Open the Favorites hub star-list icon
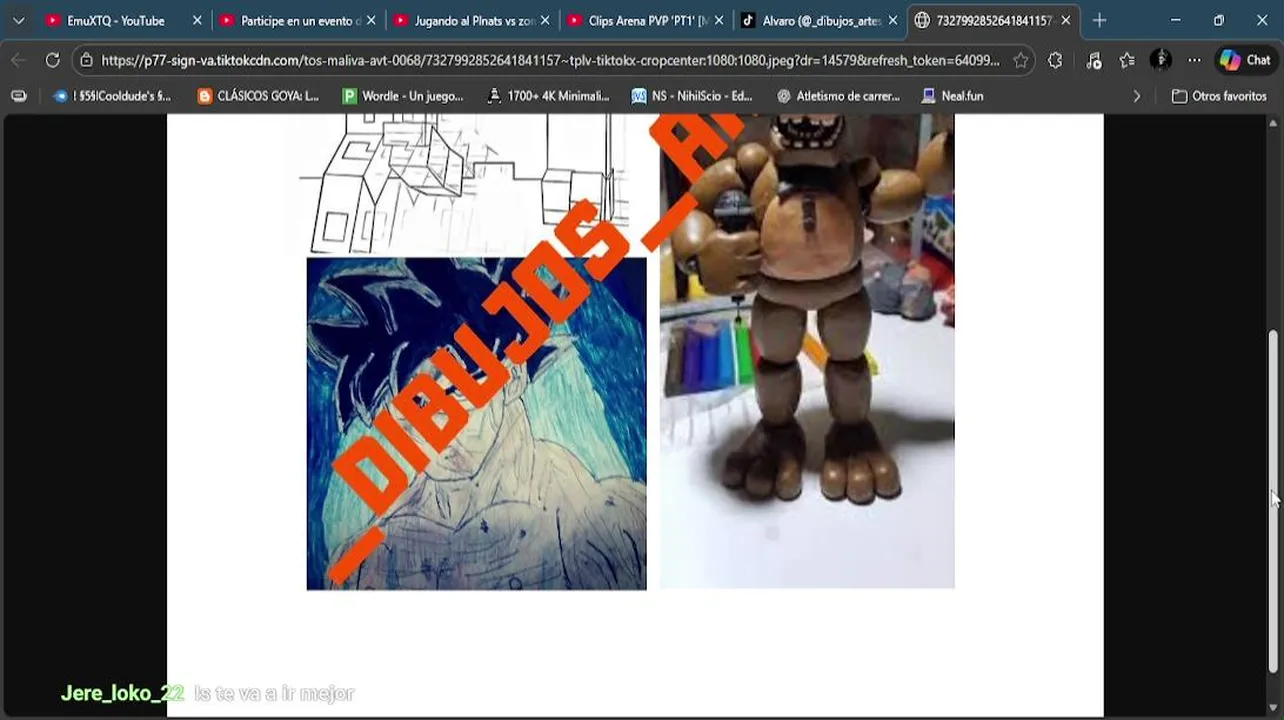Image resolution: width=1284 pixels, height=720 pixels. [x=1127, y=60]
